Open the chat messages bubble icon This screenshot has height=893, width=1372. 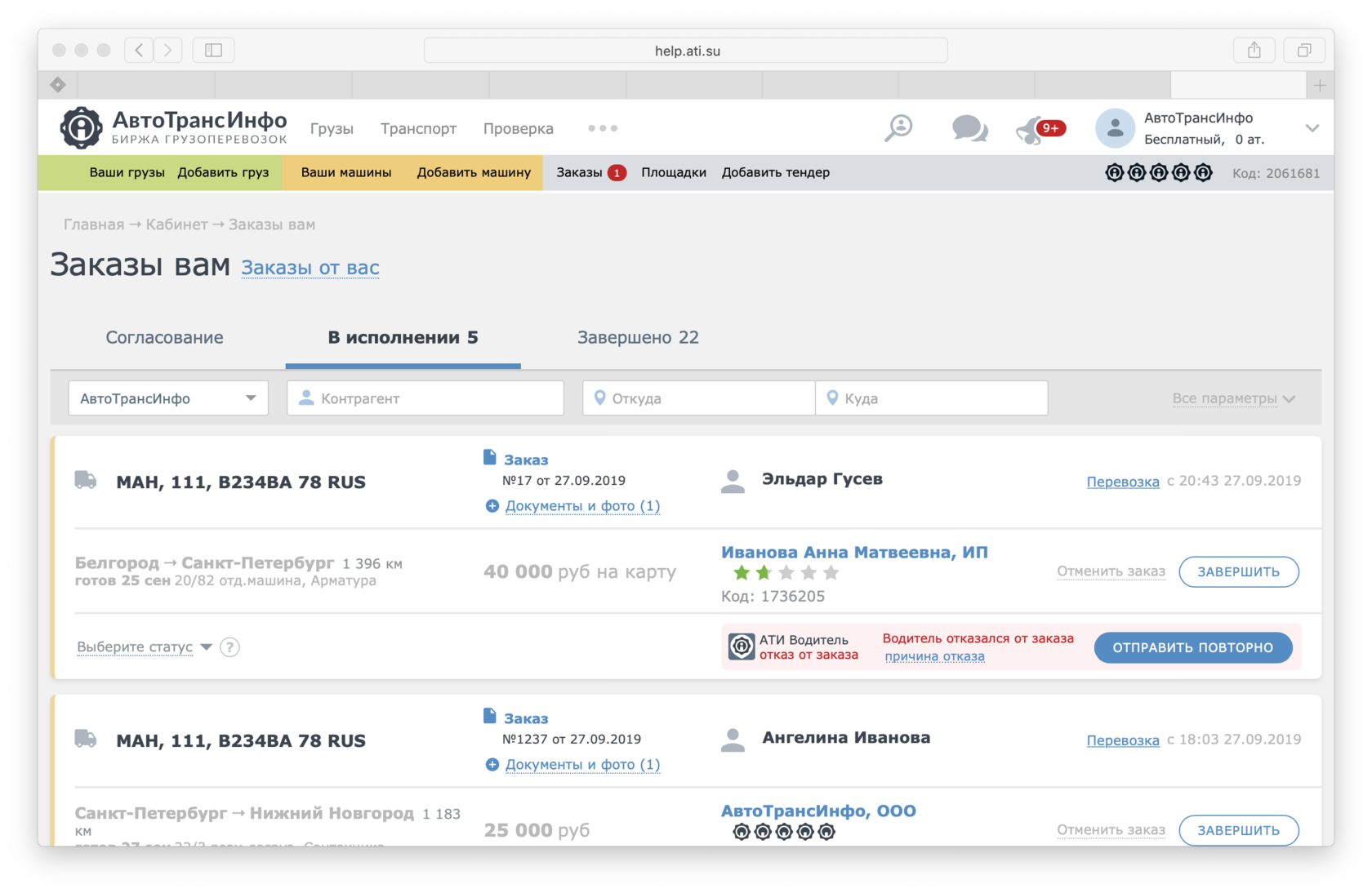click(969, 128)
